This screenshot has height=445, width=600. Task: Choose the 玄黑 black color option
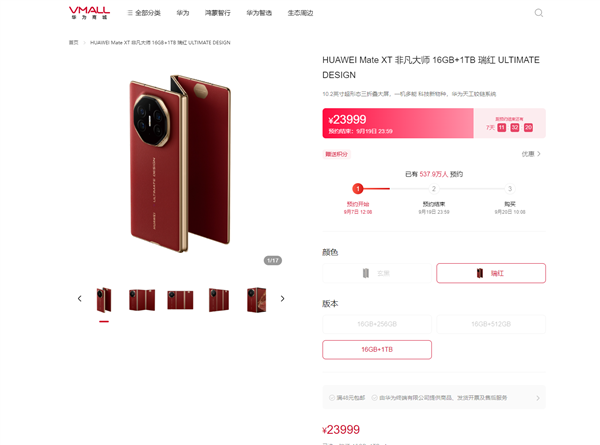click(x=377, y=273)
